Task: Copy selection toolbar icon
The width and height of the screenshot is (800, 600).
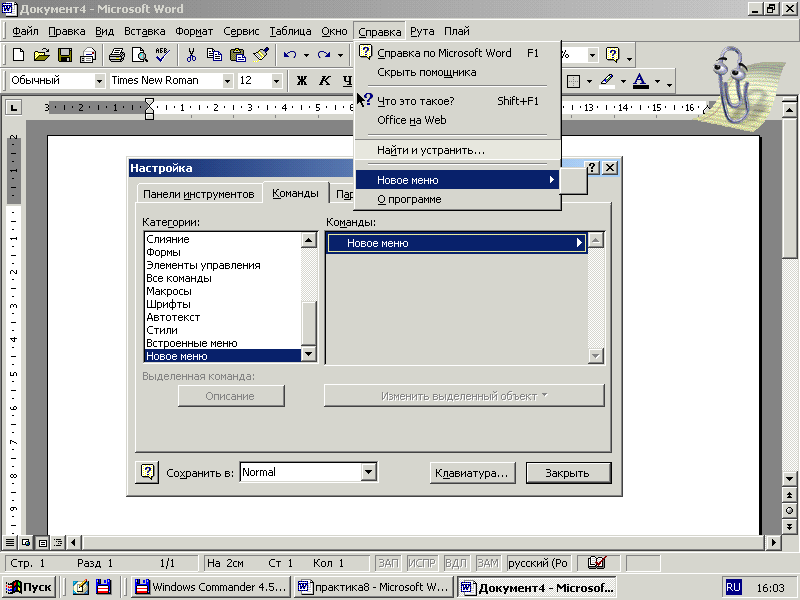Action: tap(214, 55)
